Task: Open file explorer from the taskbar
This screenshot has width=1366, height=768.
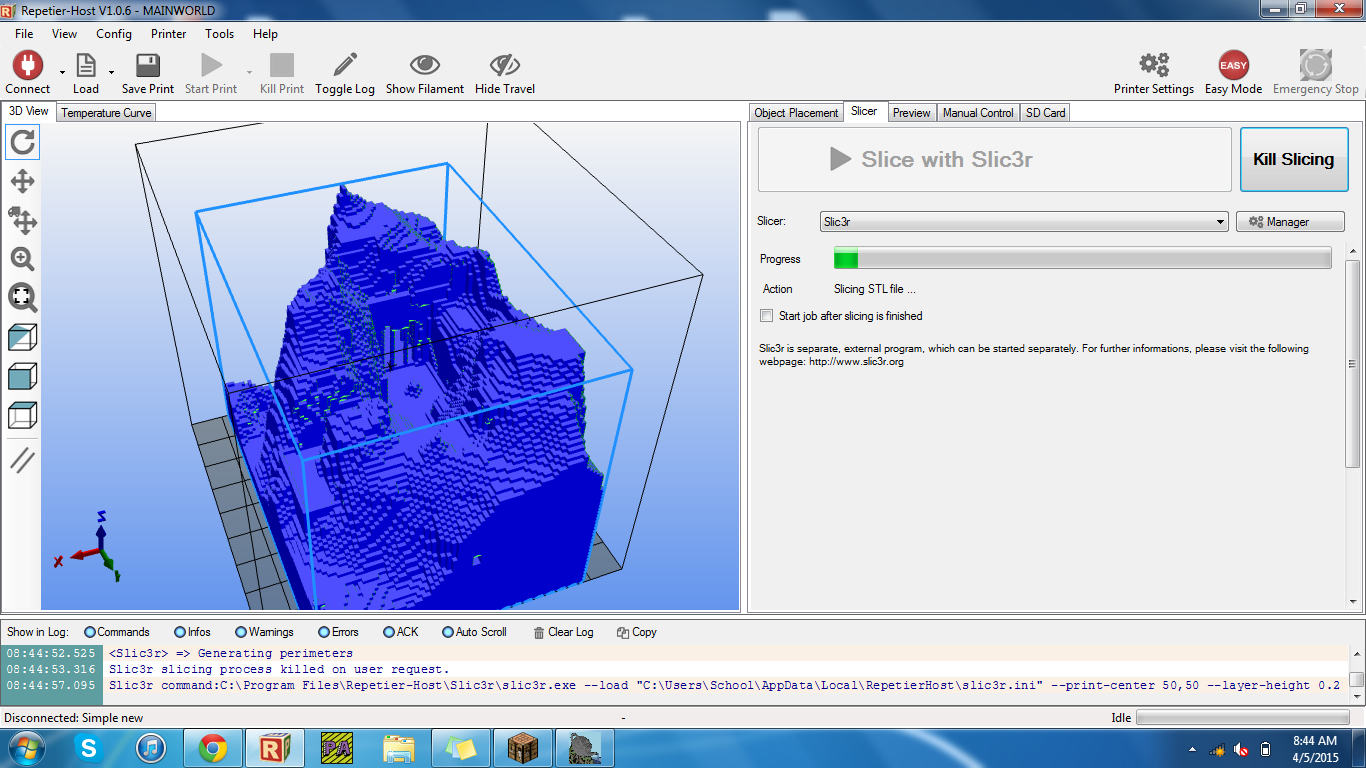Action: pyautogui.click(x=399, y=747)
